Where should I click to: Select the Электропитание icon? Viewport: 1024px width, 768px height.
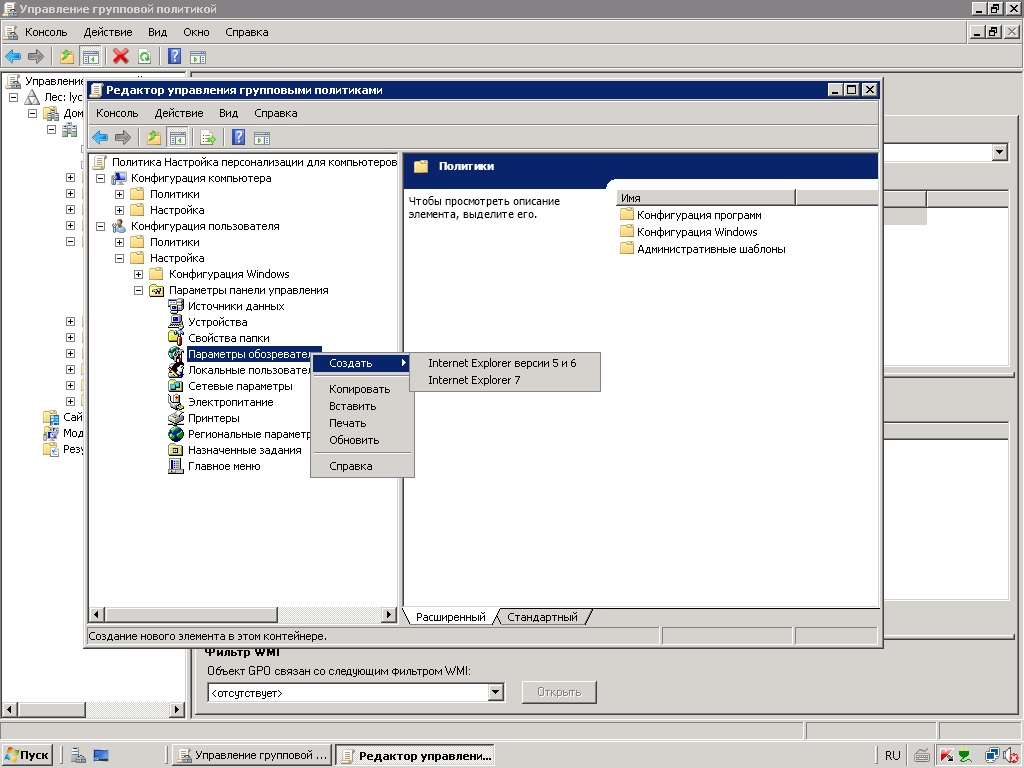point(176,402)
